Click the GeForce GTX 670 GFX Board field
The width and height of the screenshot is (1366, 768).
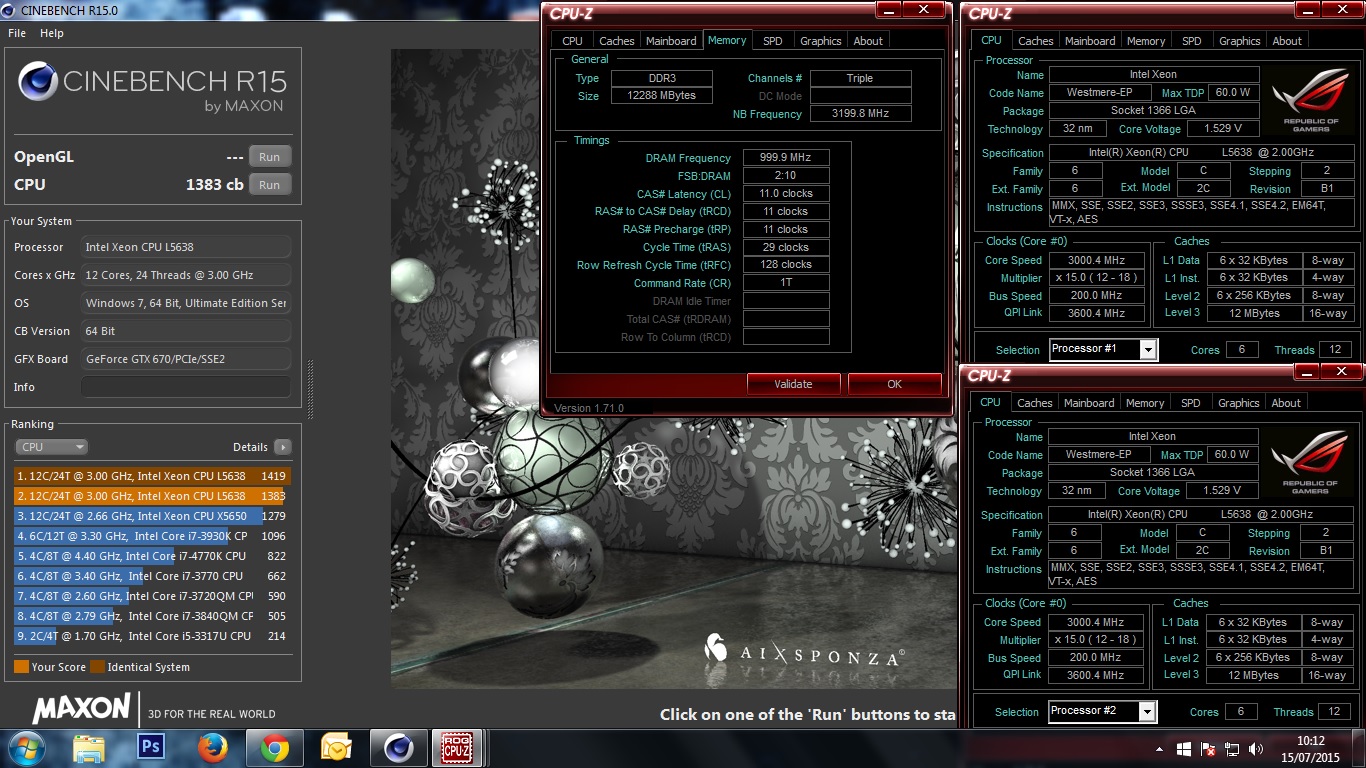coord(186,359)
